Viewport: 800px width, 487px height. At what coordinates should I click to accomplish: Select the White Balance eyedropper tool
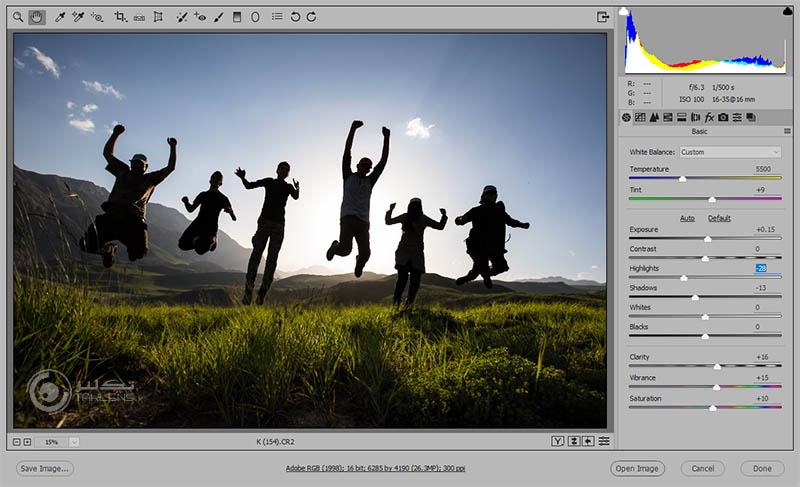(x=59, y=17)
